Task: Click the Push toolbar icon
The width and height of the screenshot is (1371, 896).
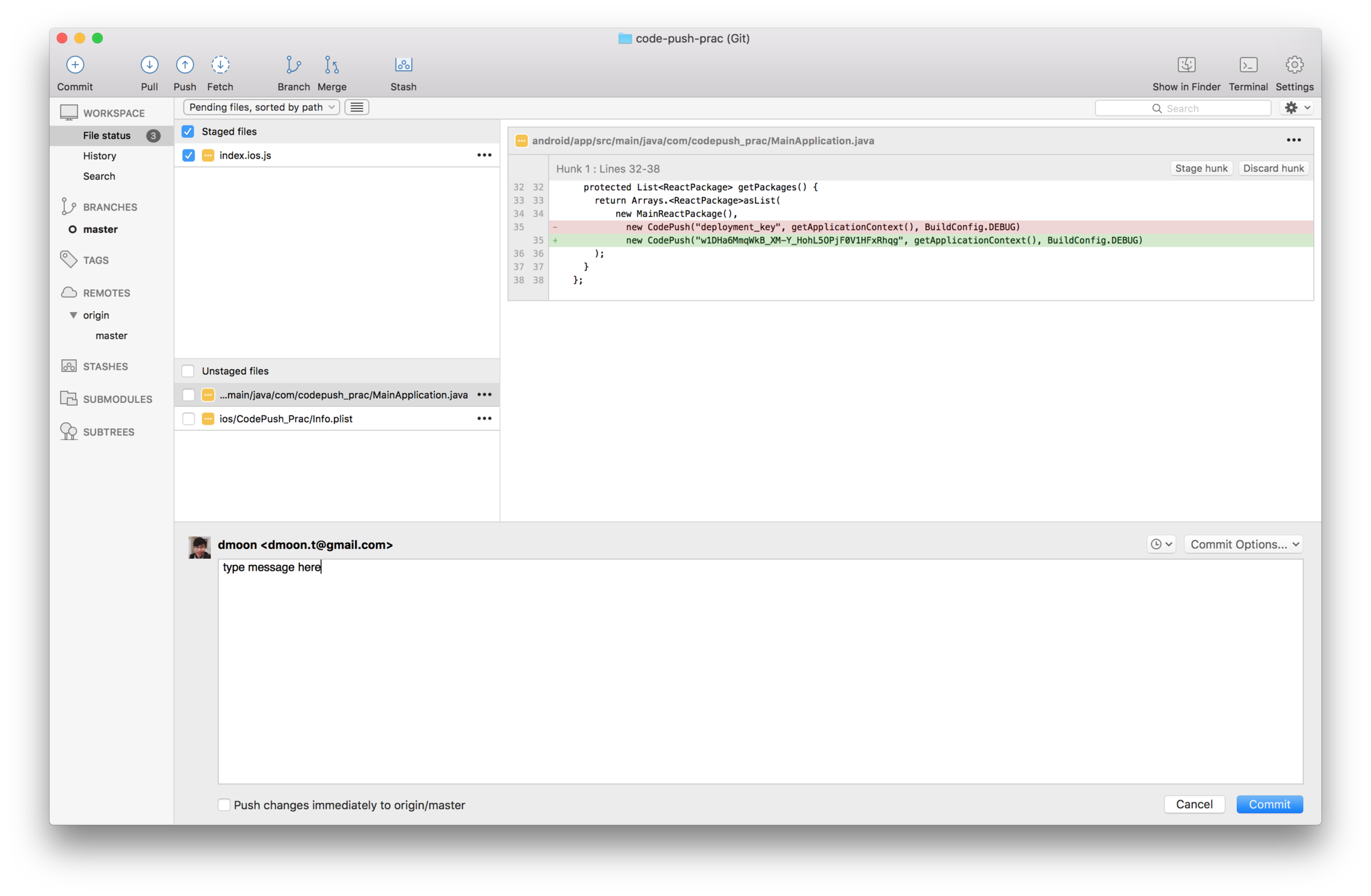Action: (x=185, y=65)
